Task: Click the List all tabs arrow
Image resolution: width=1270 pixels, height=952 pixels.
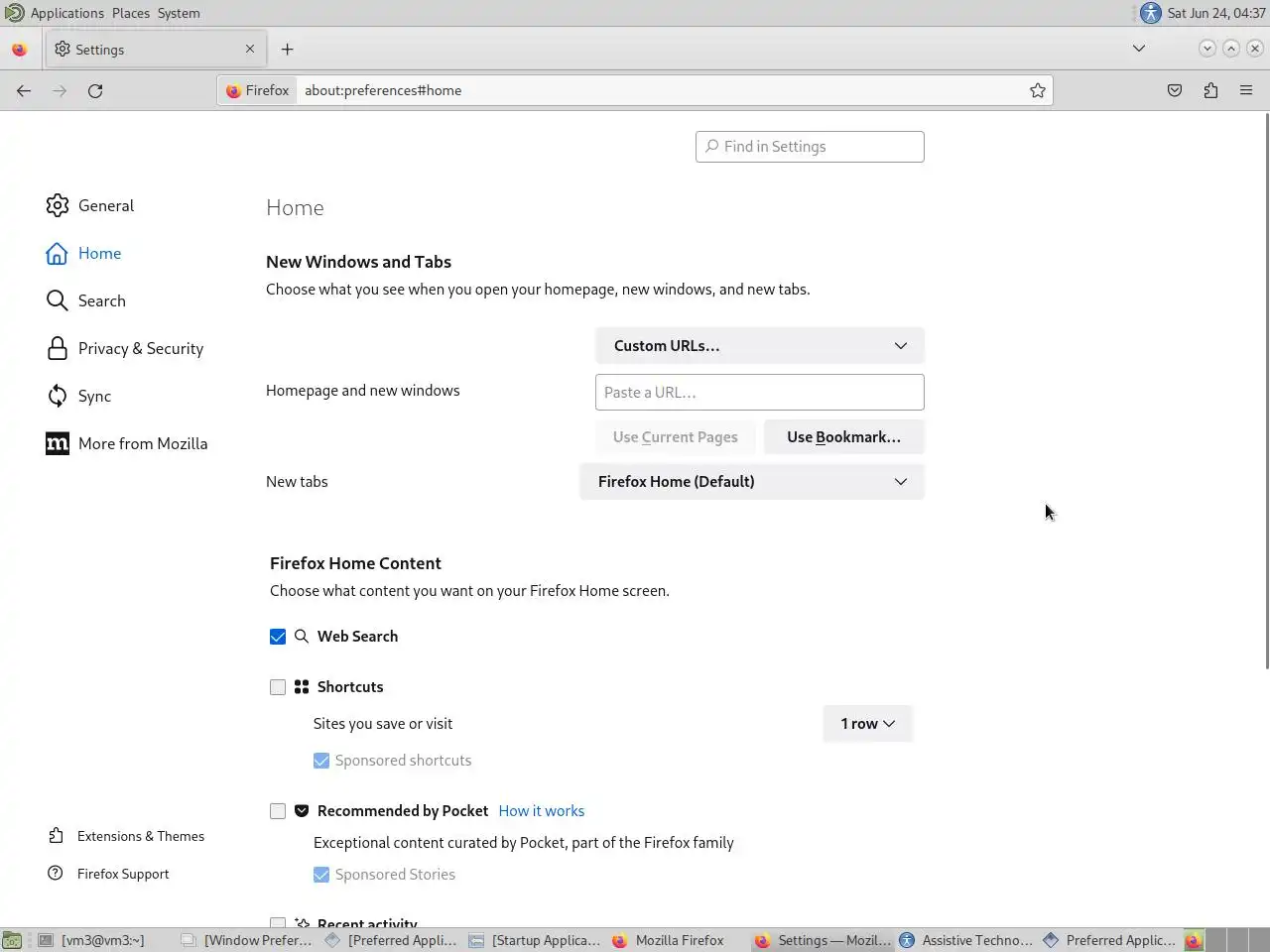Action: coord(1139,48)
